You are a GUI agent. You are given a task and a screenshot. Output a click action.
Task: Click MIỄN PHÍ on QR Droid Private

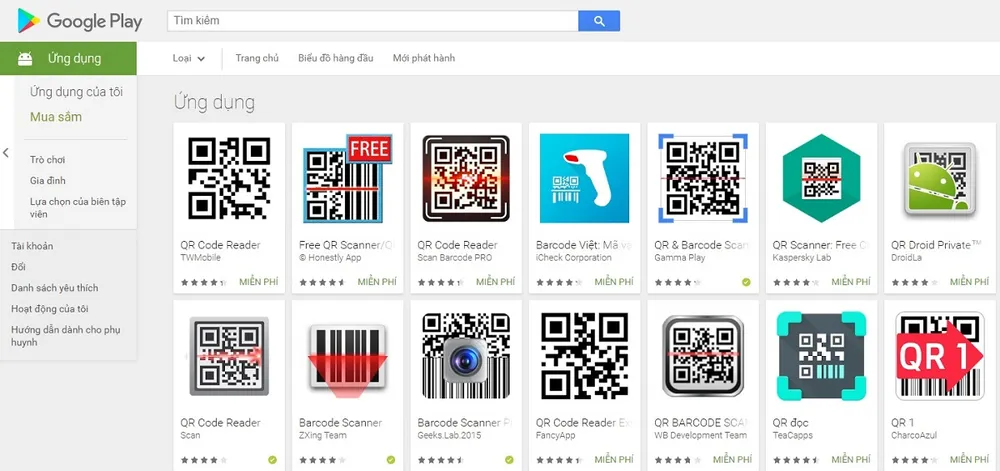[x=969, y=282]
